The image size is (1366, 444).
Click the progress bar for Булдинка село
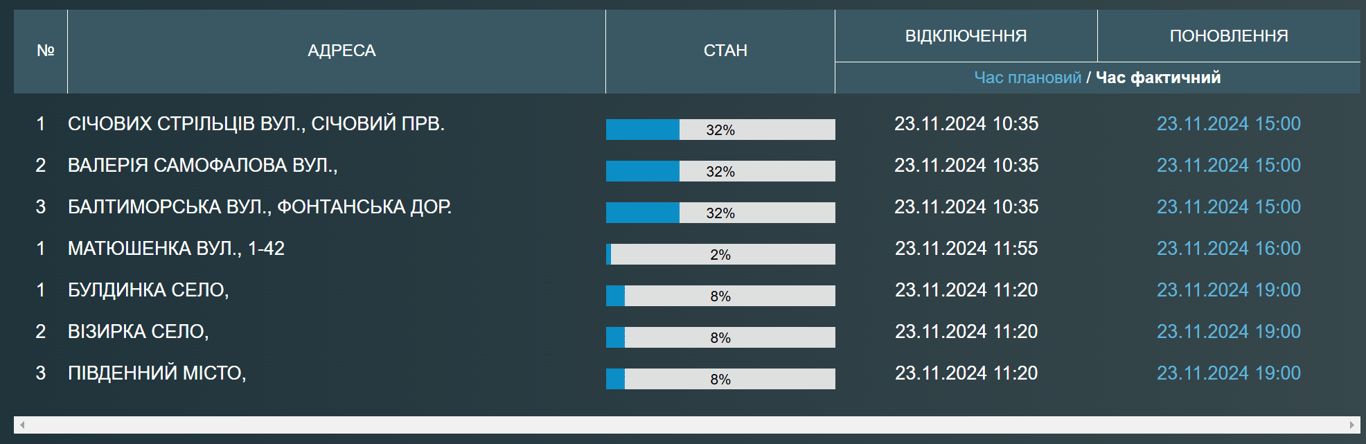(720, 296)
